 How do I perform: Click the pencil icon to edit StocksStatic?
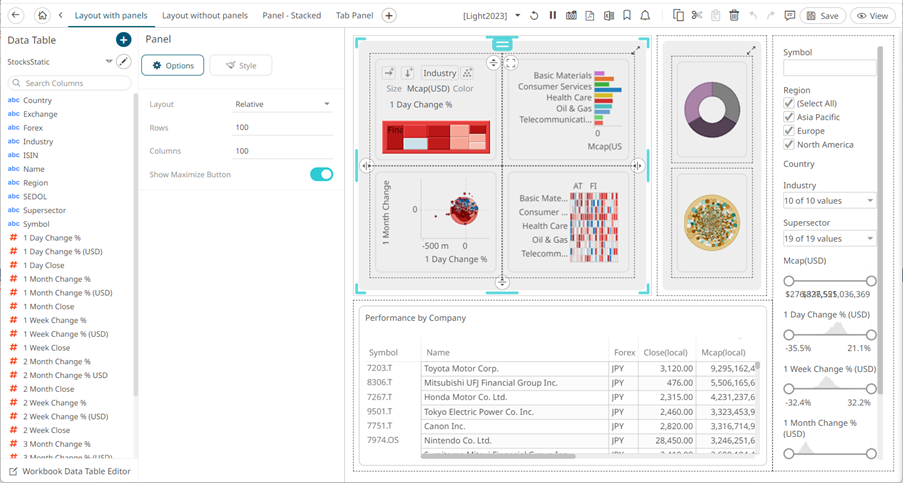[x=124, y=62]
